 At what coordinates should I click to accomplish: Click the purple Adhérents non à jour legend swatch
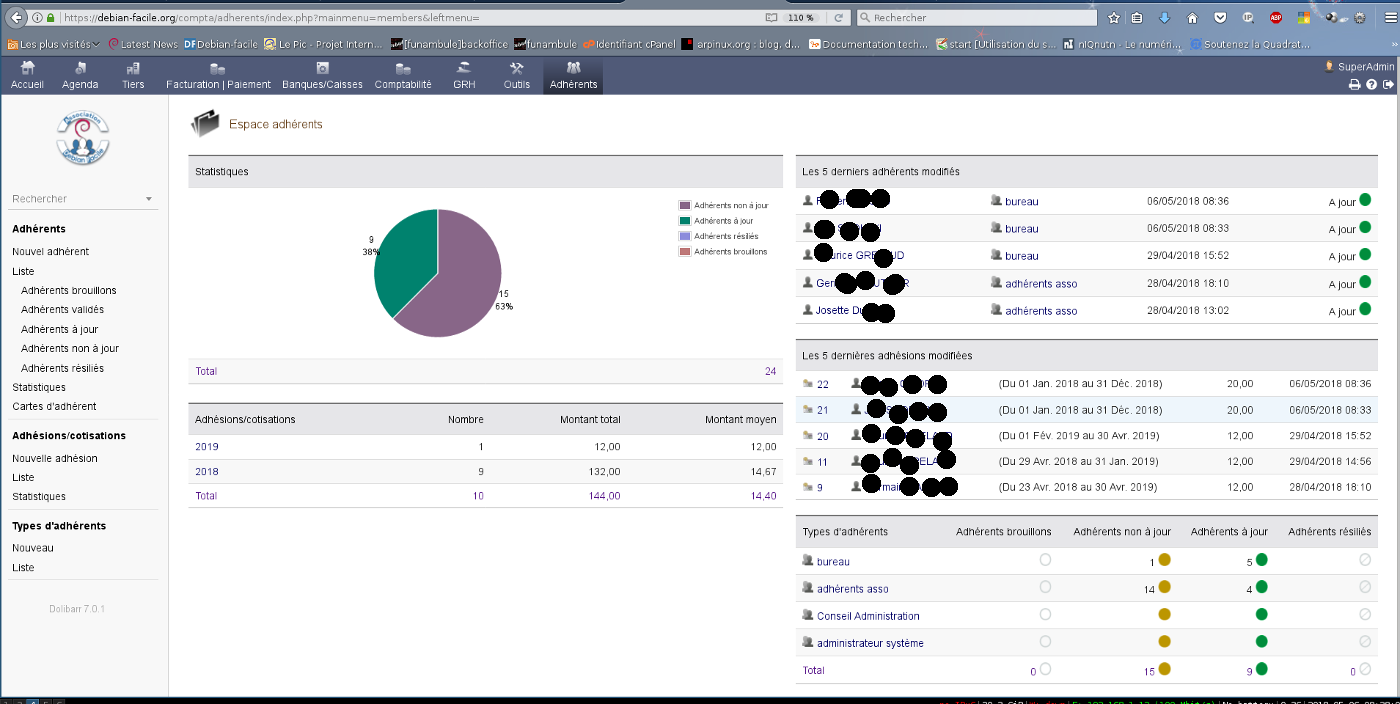coord(685,205)
